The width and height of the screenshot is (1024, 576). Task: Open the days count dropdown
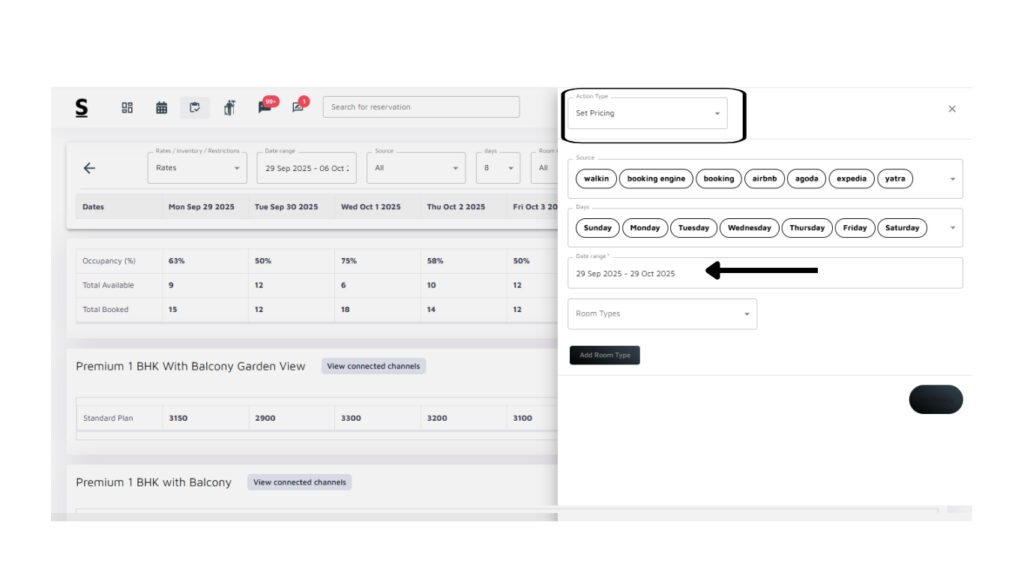[497, 168]
